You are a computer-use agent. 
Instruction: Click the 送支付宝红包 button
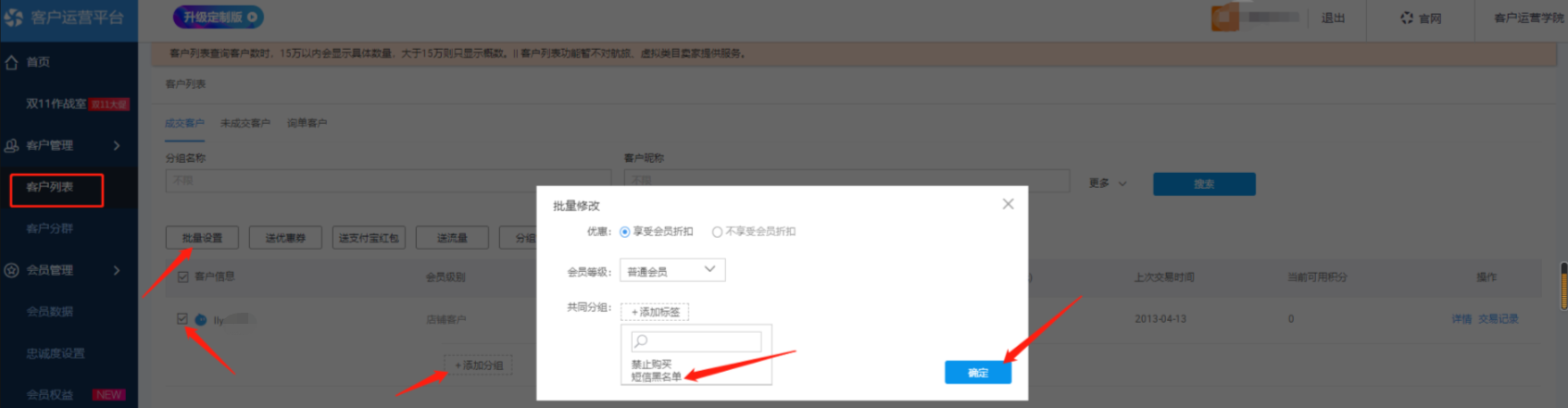[x=369, y=238]
